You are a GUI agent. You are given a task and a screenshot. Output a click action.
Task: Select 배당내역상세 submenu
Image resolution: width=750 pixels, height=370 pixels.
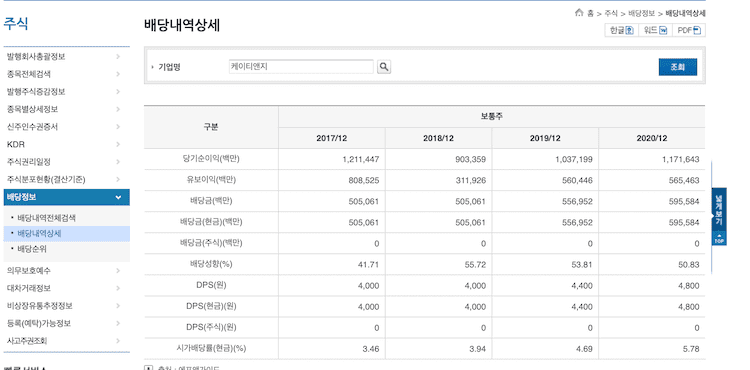[39, 234]
